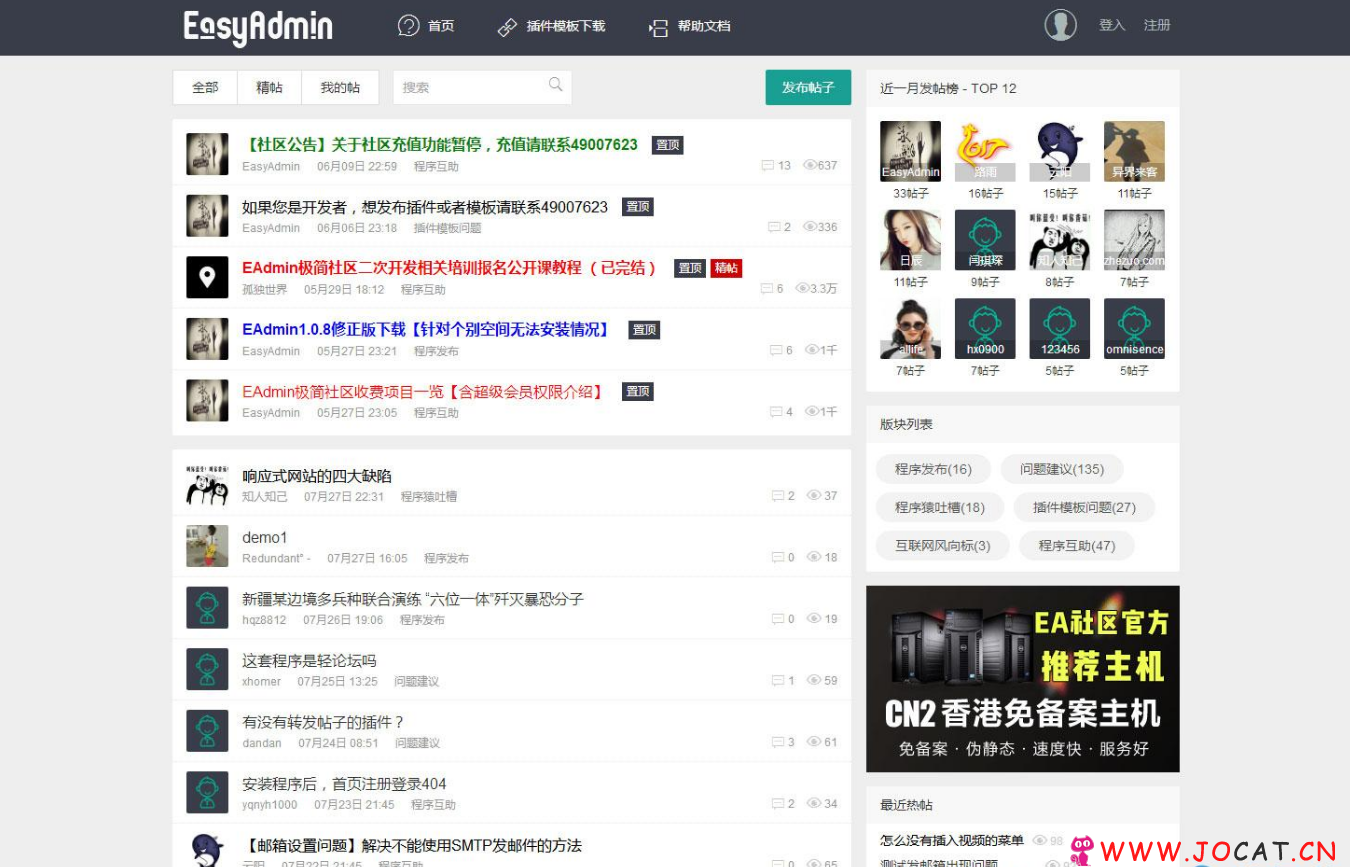The image size is (1350, 867).
Task: Select the 全部 tab
Action: [x=205, y=87]
